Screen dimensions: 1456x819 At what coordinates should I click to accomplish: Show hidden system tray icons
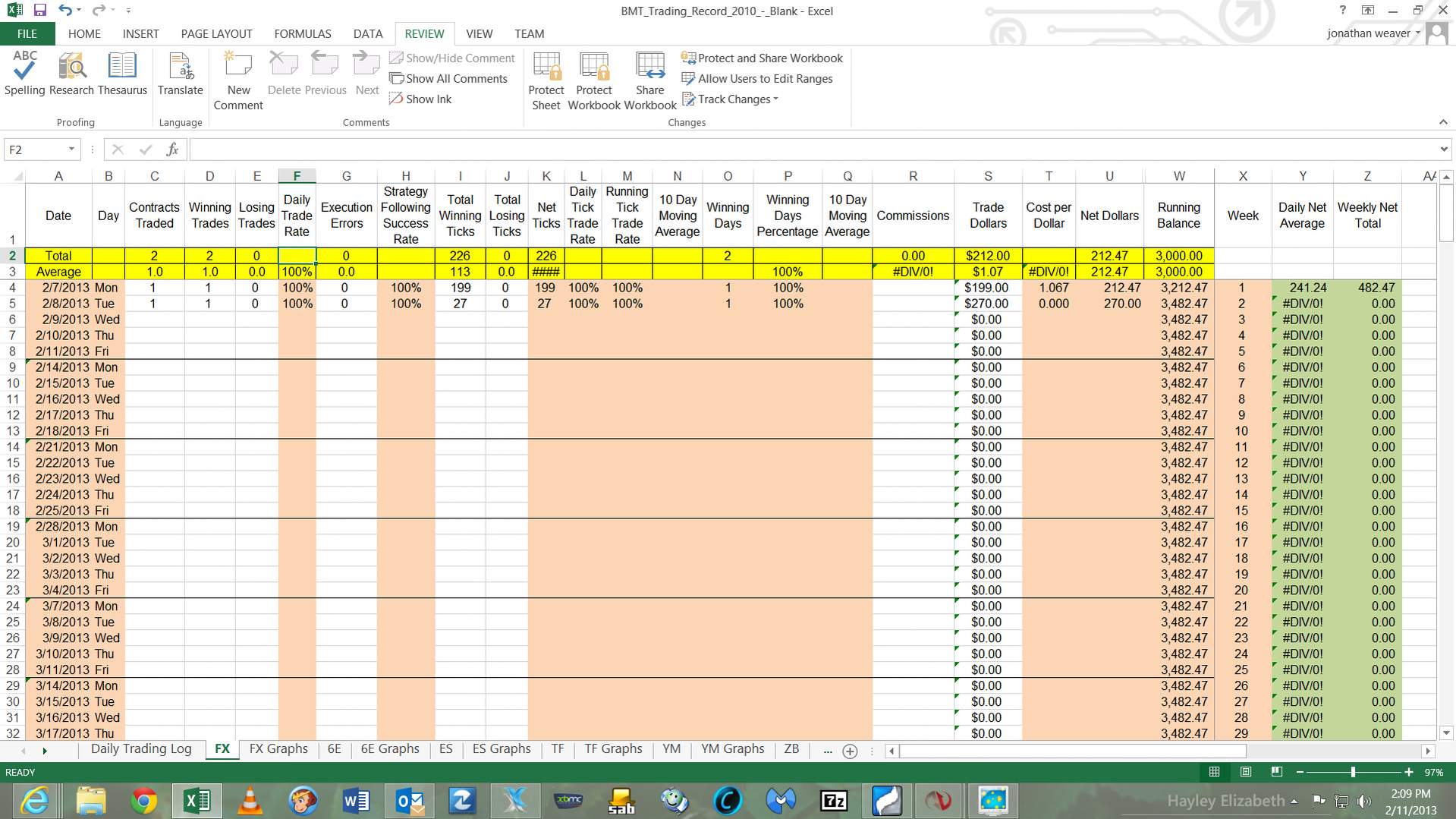pyautogui.click(x=1294, y=801)
